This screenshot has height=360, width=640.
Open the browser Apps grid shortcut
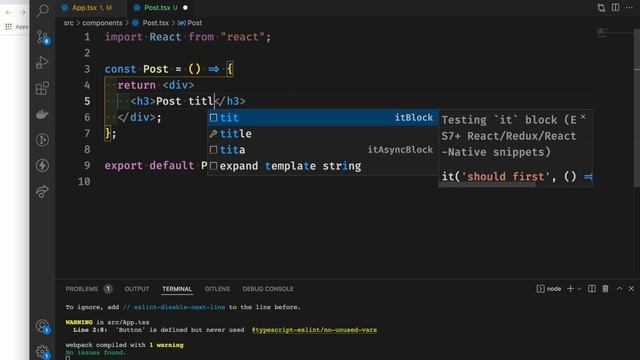[8, 27]
